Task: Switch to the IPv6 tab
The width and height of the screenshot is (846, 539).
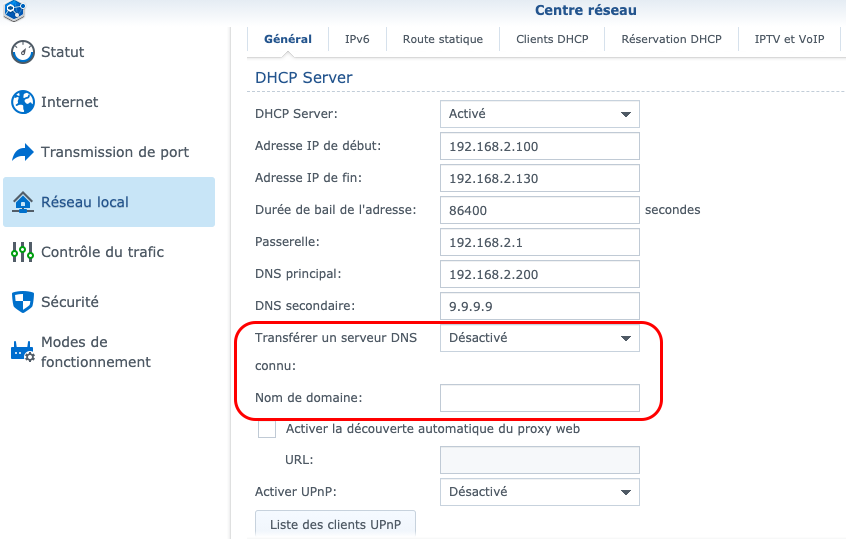Action: point(357,40)
